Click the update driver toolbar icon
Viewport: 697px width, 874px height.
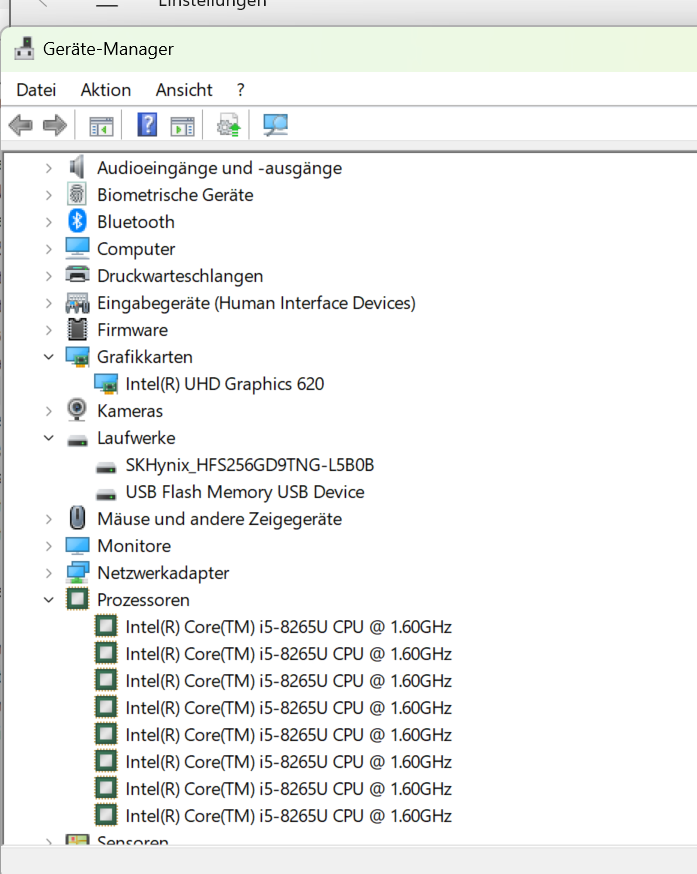229,125
